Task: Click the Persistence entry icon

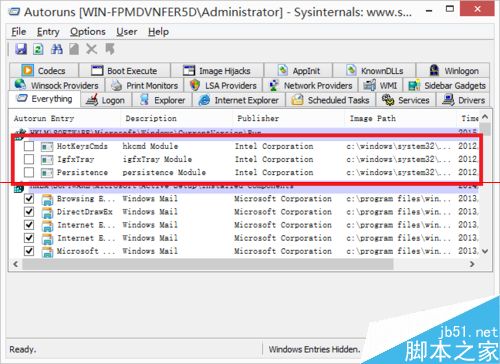Action: pos(47,173)
